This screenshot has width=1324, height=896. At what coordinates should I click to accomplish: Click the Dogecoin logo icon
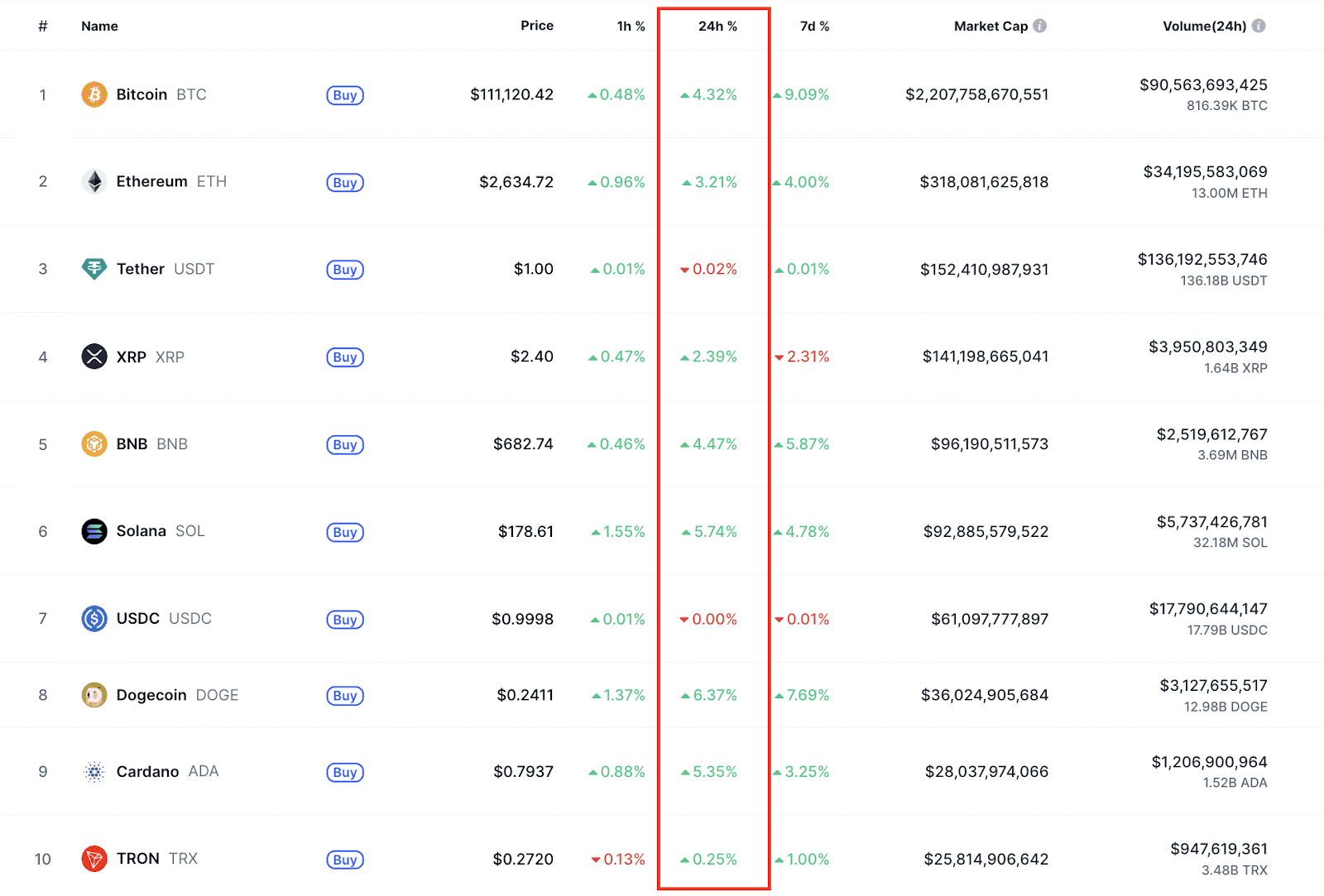(94, 695)
